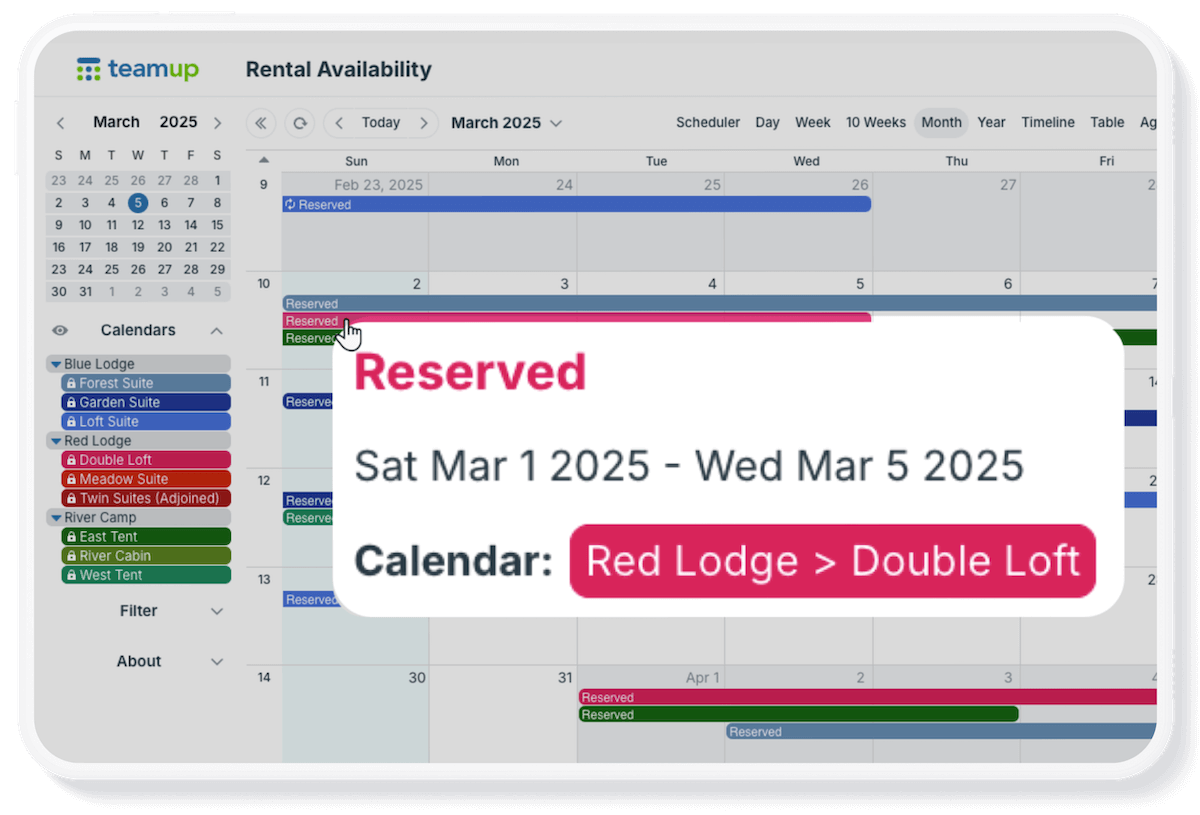Open the green Reserved event starting April 1
The height and width of the screenshot is (815, 1200).
tap(798, 715)
